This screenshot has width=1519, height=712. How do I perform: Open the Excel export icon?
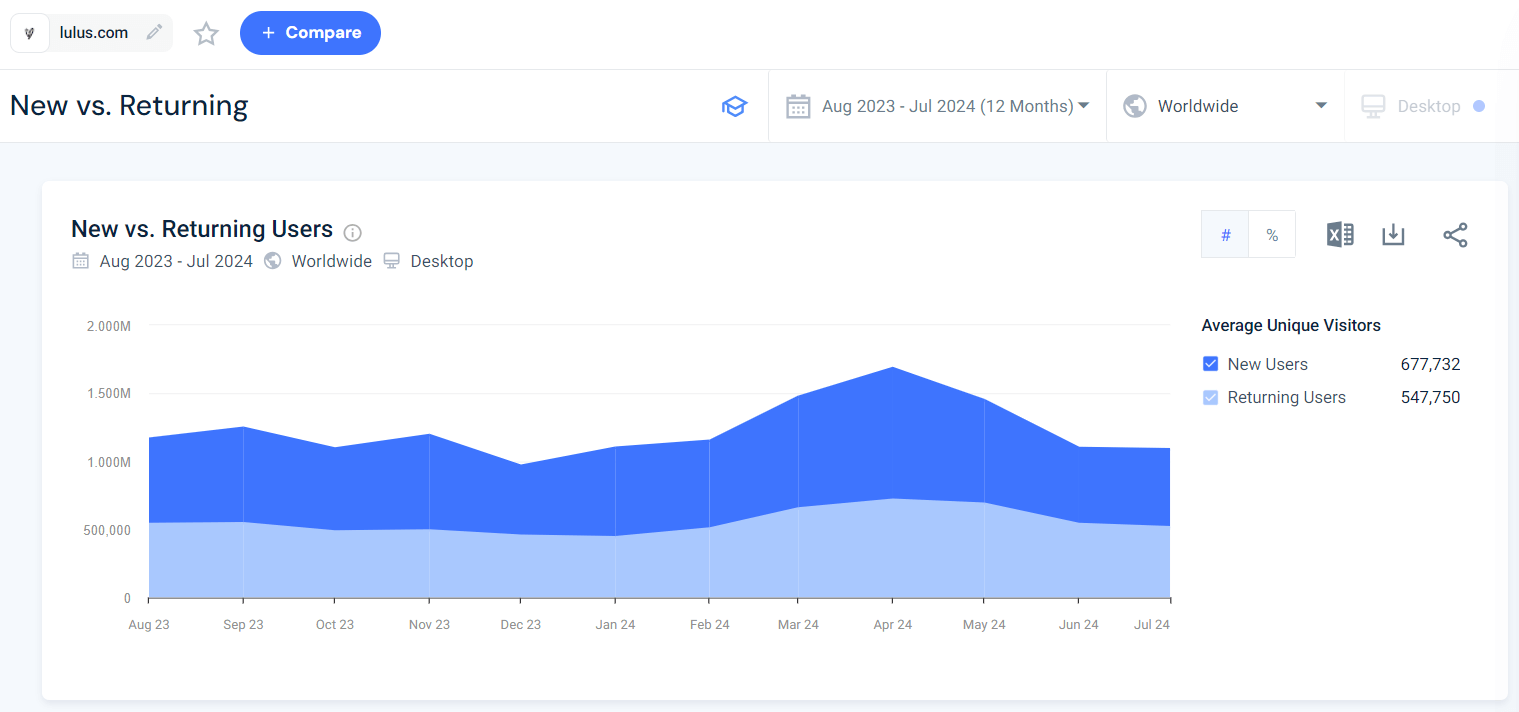pos(1339,234)
